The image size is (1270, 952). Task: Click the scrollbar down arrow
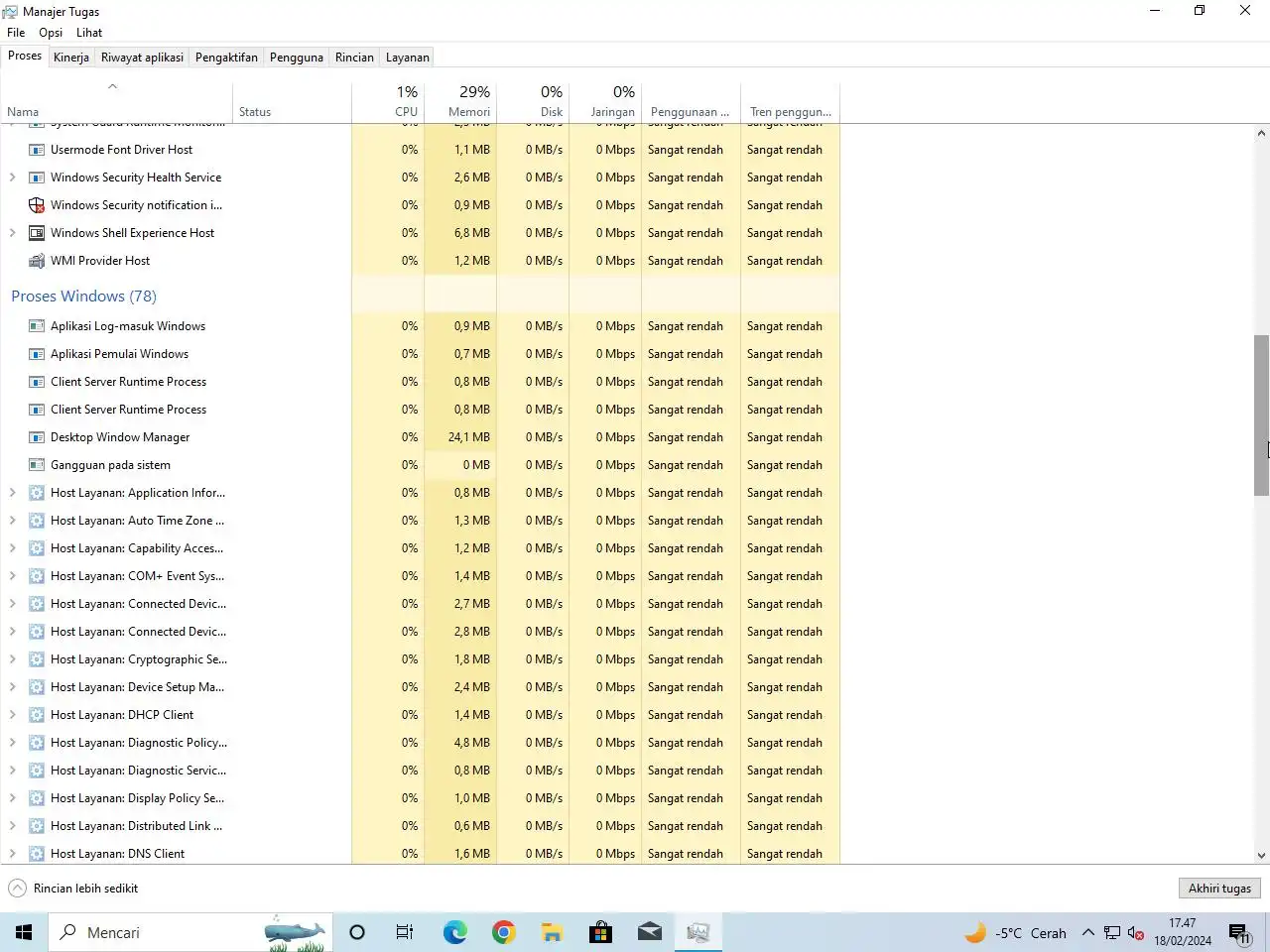click(1261, 855)
